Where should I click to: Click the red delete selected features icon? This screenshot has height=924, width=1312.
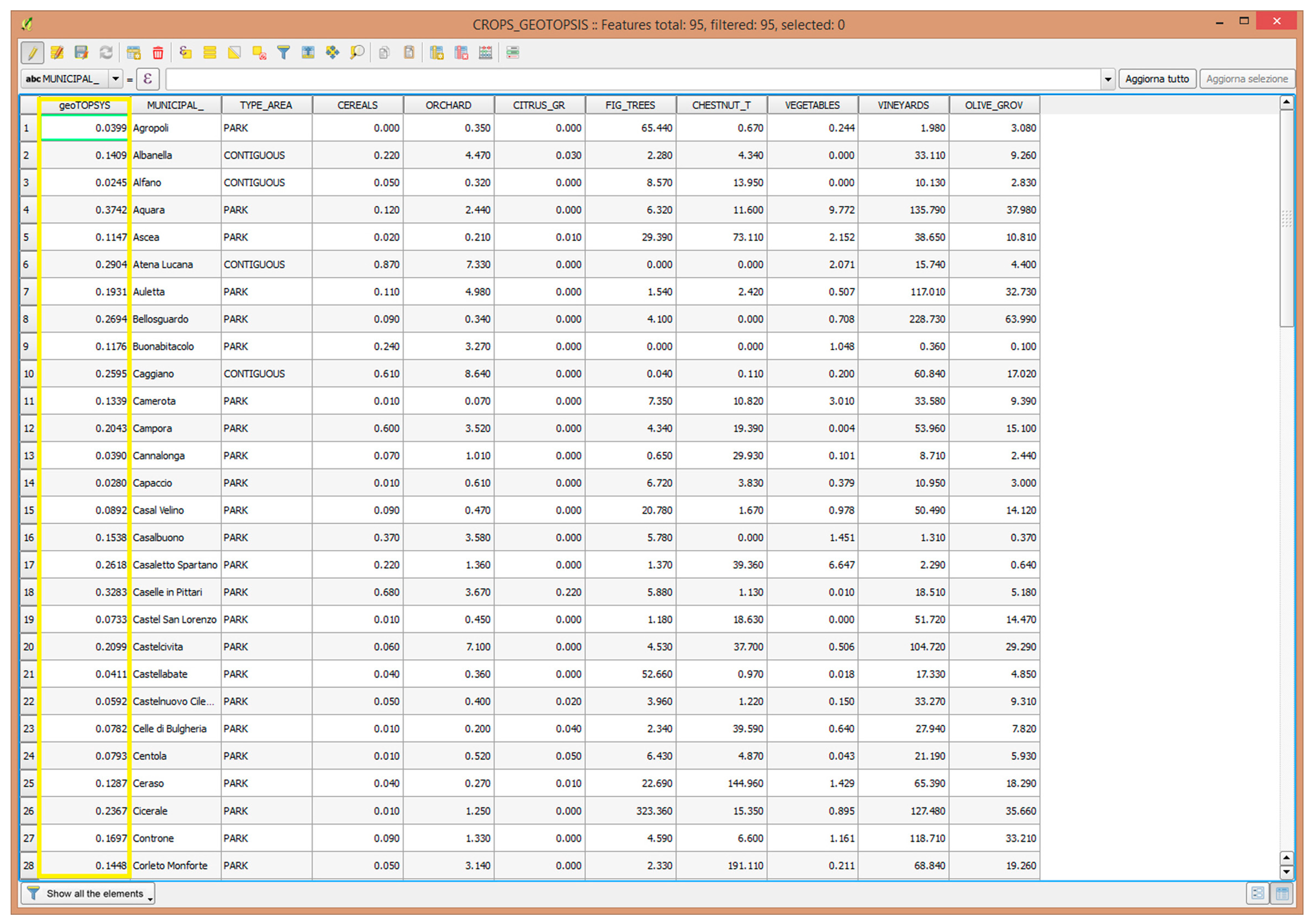tap(158, 53)
